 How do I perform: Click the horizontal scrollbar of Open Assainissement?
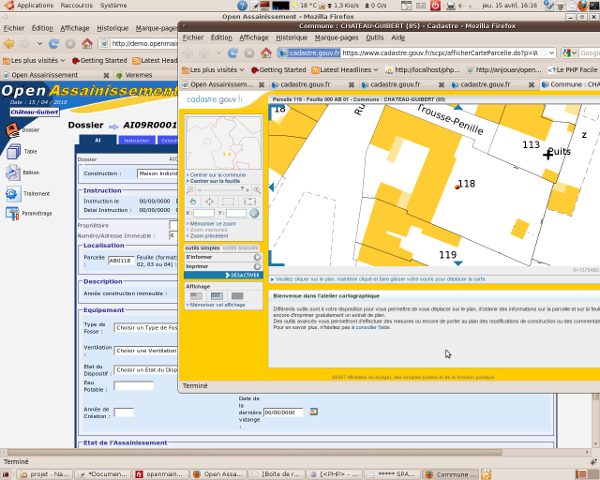(254, 452)
